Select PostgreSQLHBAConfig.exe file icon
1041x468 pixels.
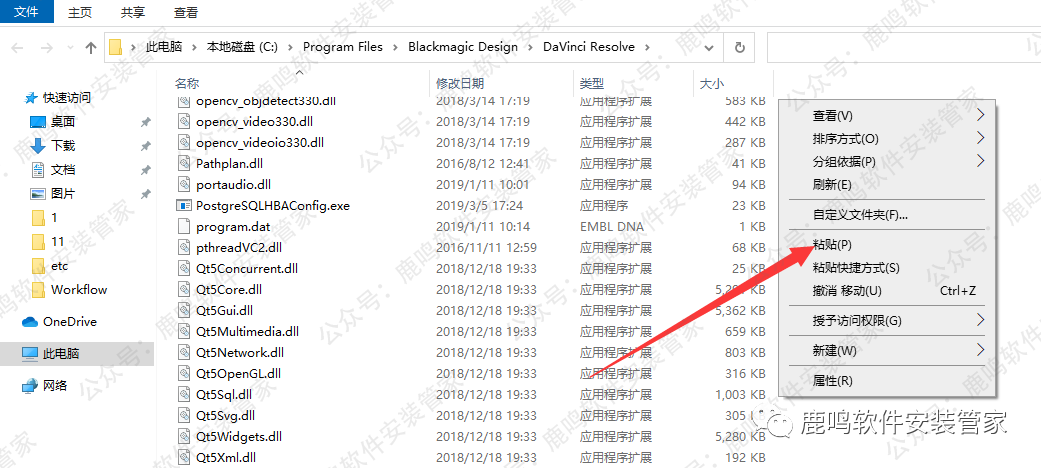184,205
